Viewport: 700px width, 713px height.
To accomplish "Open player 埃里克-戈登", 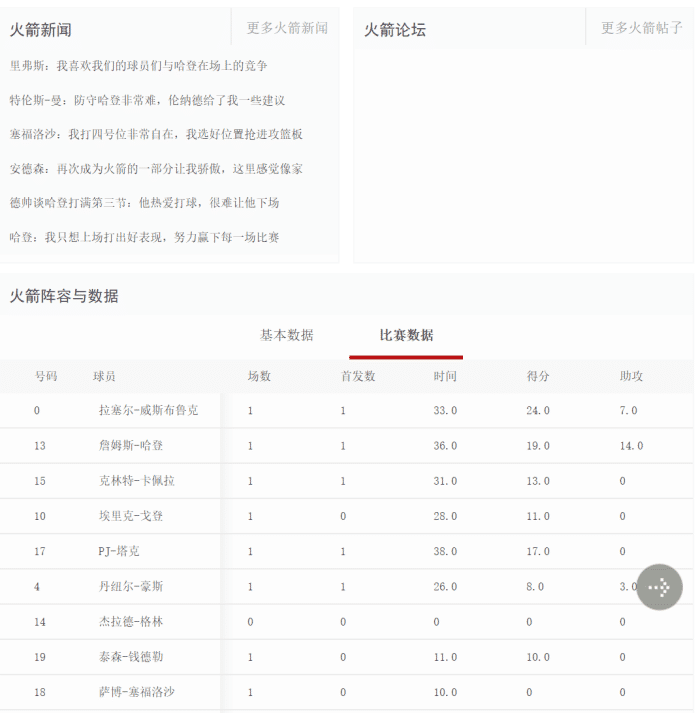I will 131,516.
